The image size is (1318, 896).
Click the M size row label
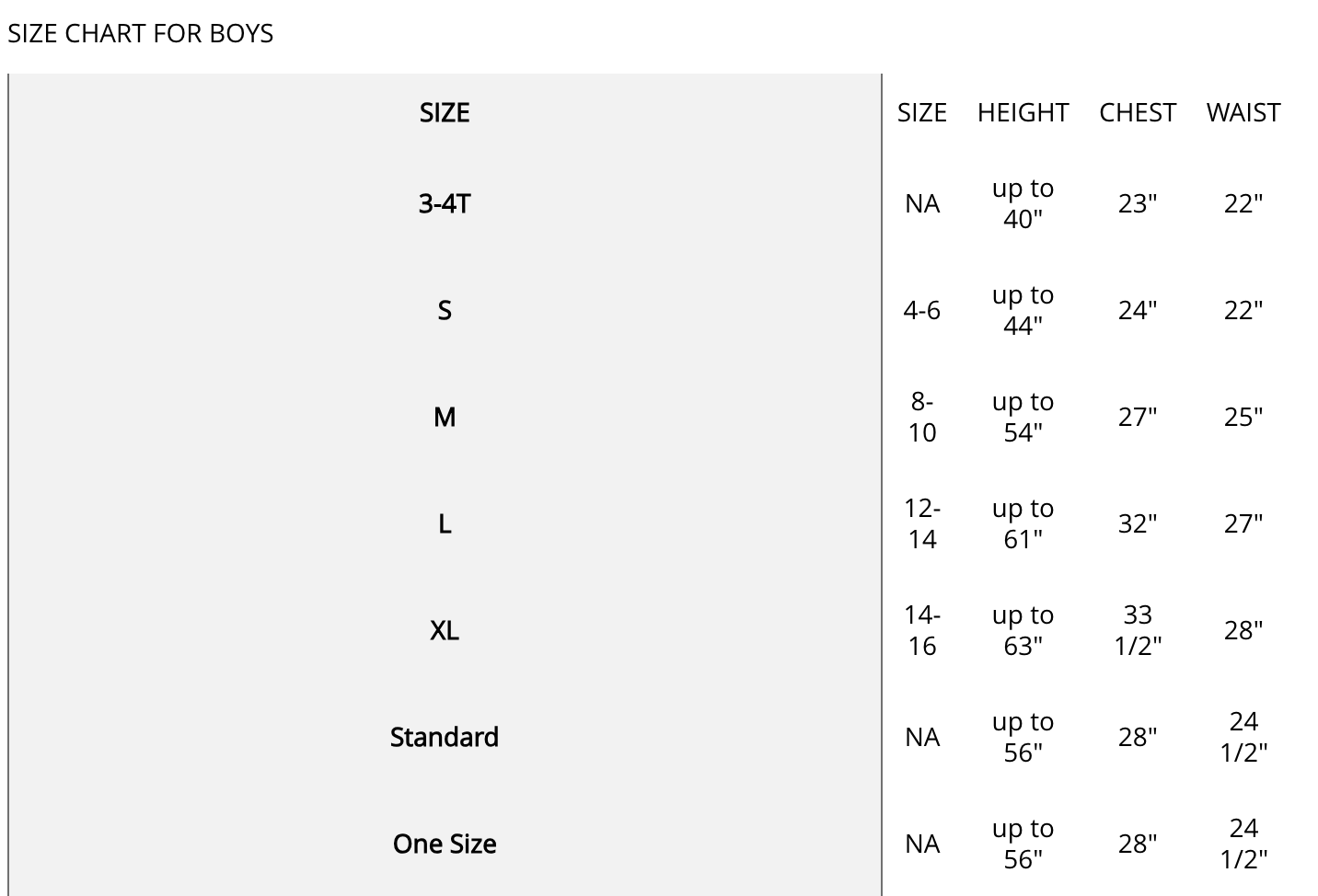point(445,417)
